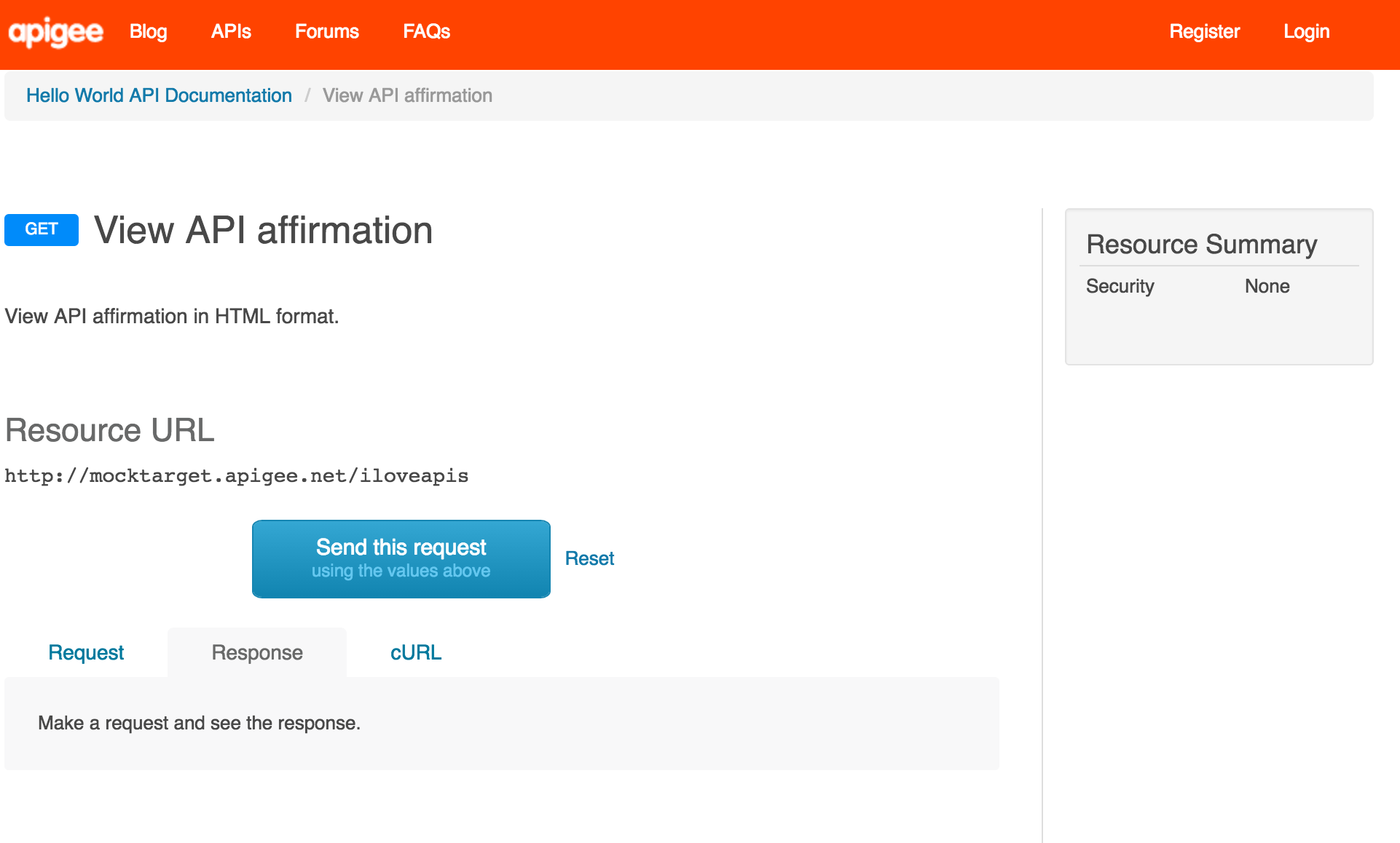Screen dimensions: 1400x843
Task: Open the FAQs page
Action: [x=426, y=32]
